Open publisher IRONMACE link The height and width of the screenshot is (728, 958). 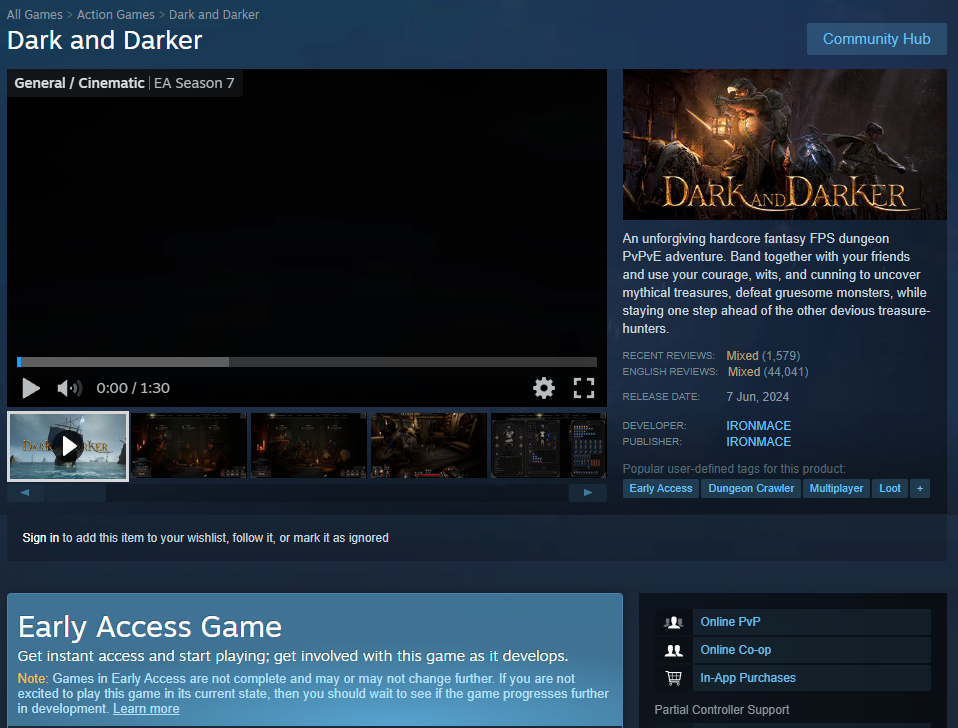click(x=758, y=442)
